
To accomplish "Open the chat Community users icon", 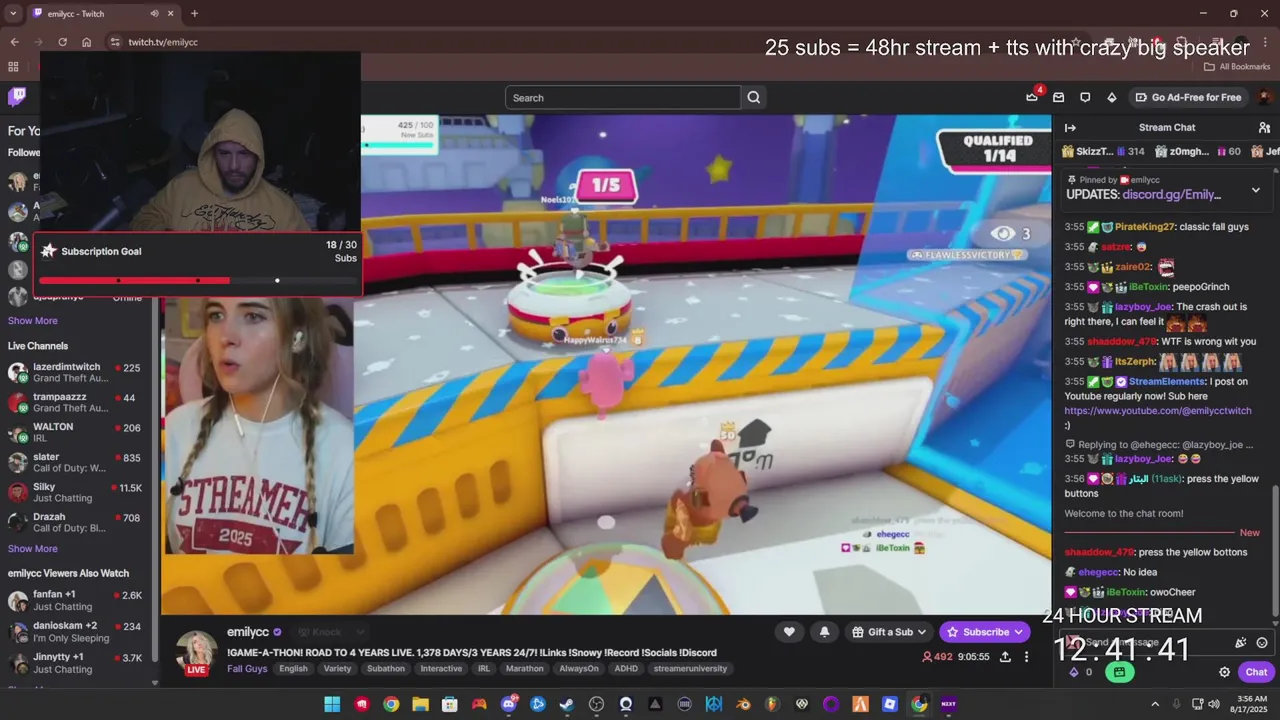I will pos(1264,127).
